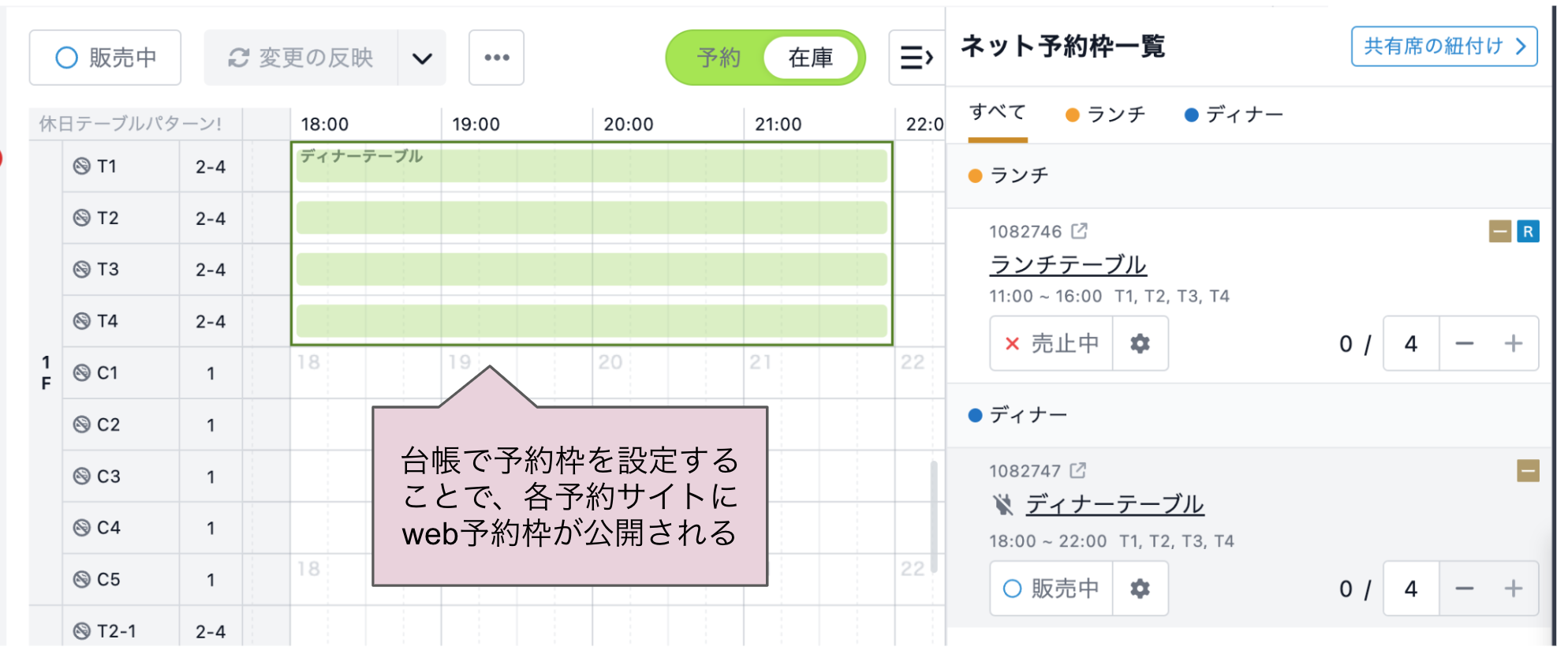Click external link icon beside 1082747
The image size is (1568, 658).
pyautogui.click(x=1077, y=469)
